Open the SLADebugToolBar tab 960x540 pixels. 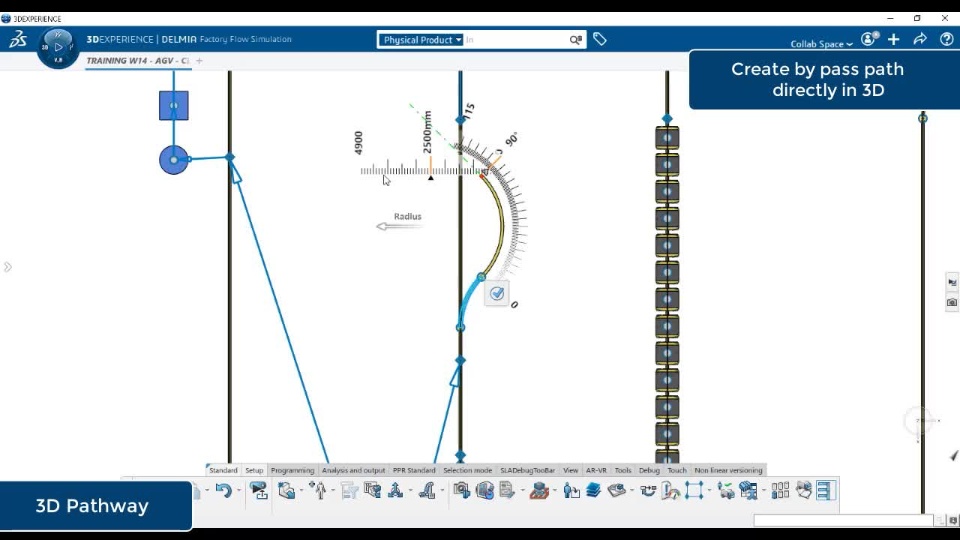pos(527,470)
